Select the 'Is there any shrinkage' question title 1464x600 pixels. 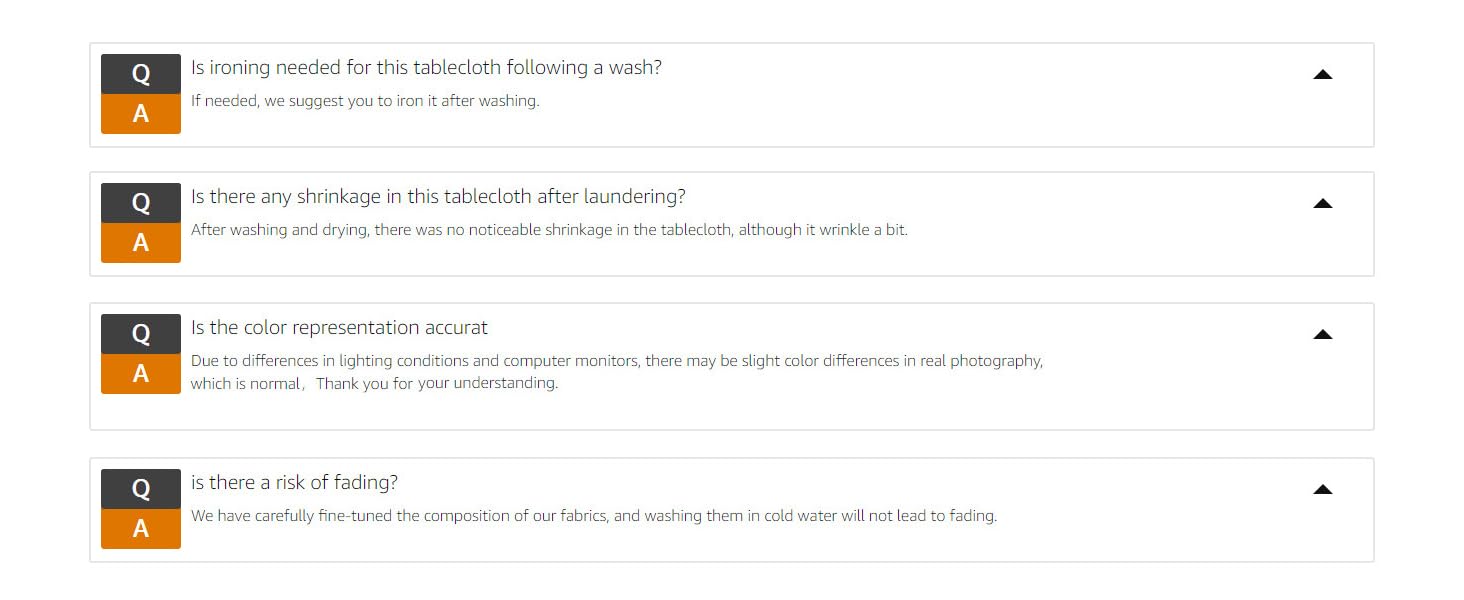[438, 197]
